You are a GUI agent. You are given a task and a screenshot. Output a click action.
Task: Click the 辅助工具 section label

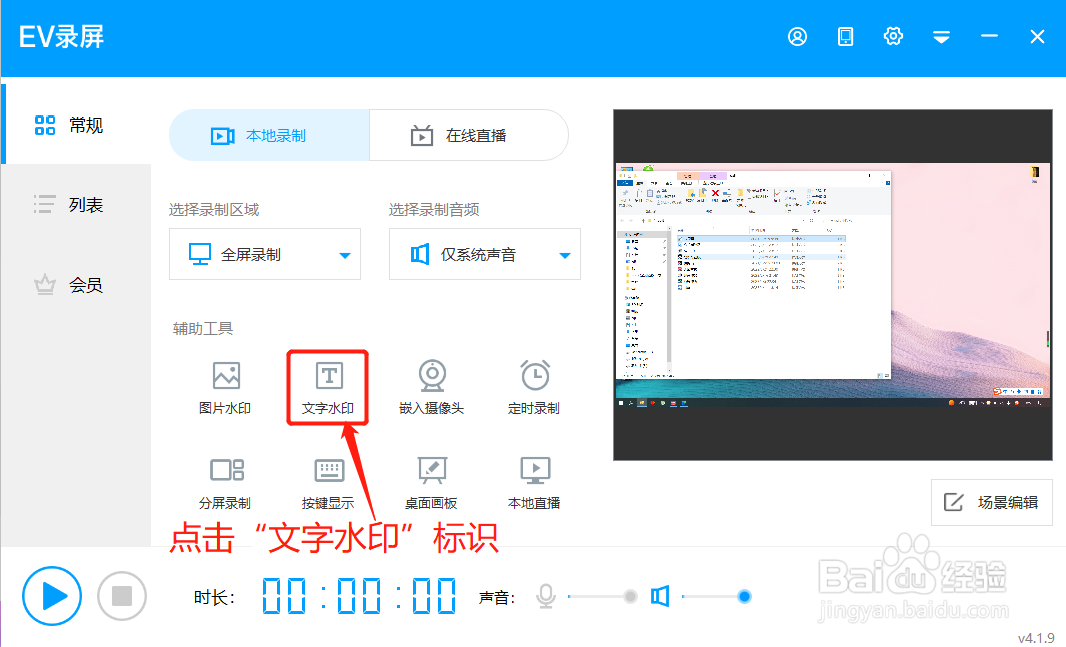point(203,329)
